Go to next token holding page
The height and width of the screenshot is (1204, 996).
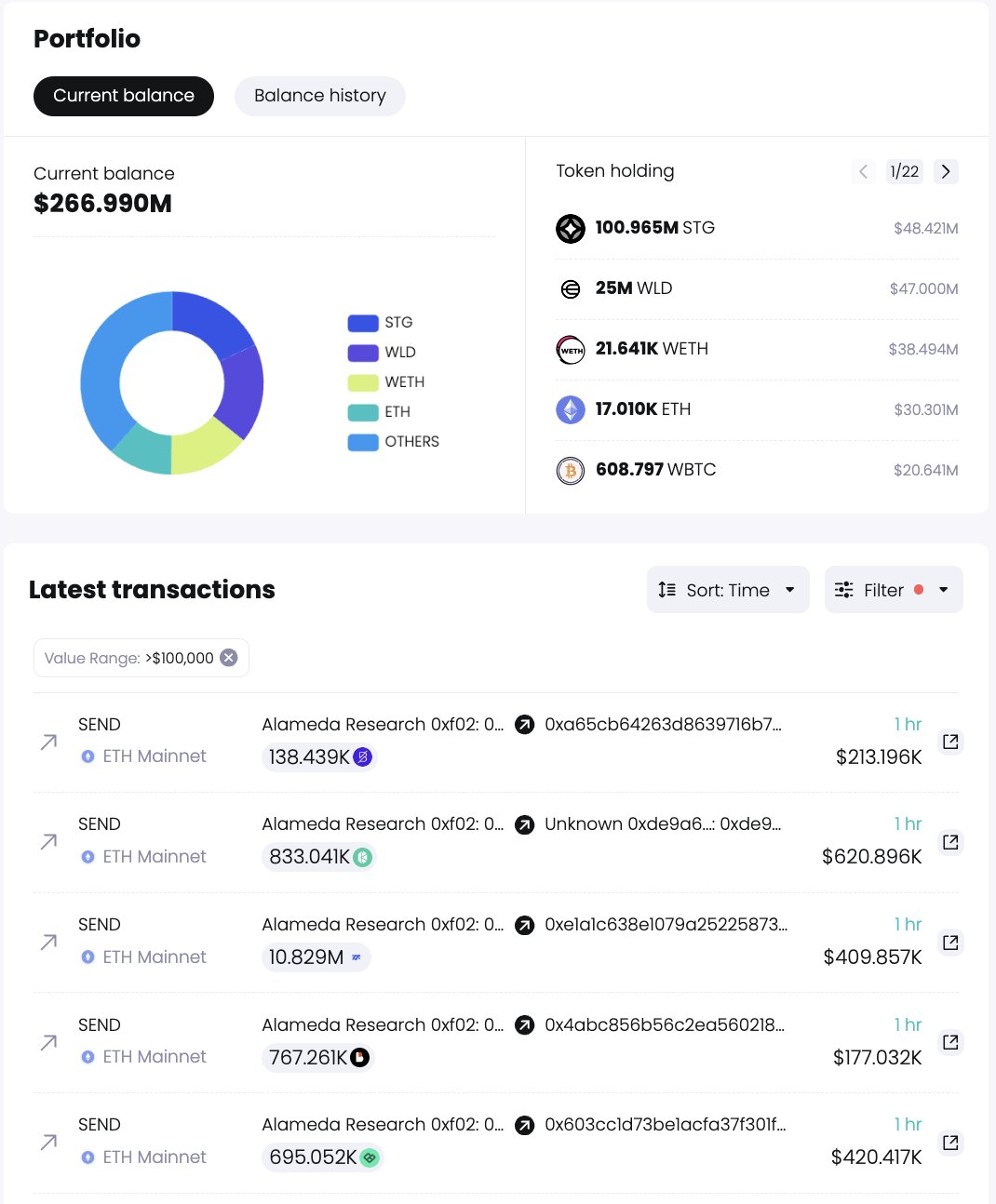[x=946, y=171]
